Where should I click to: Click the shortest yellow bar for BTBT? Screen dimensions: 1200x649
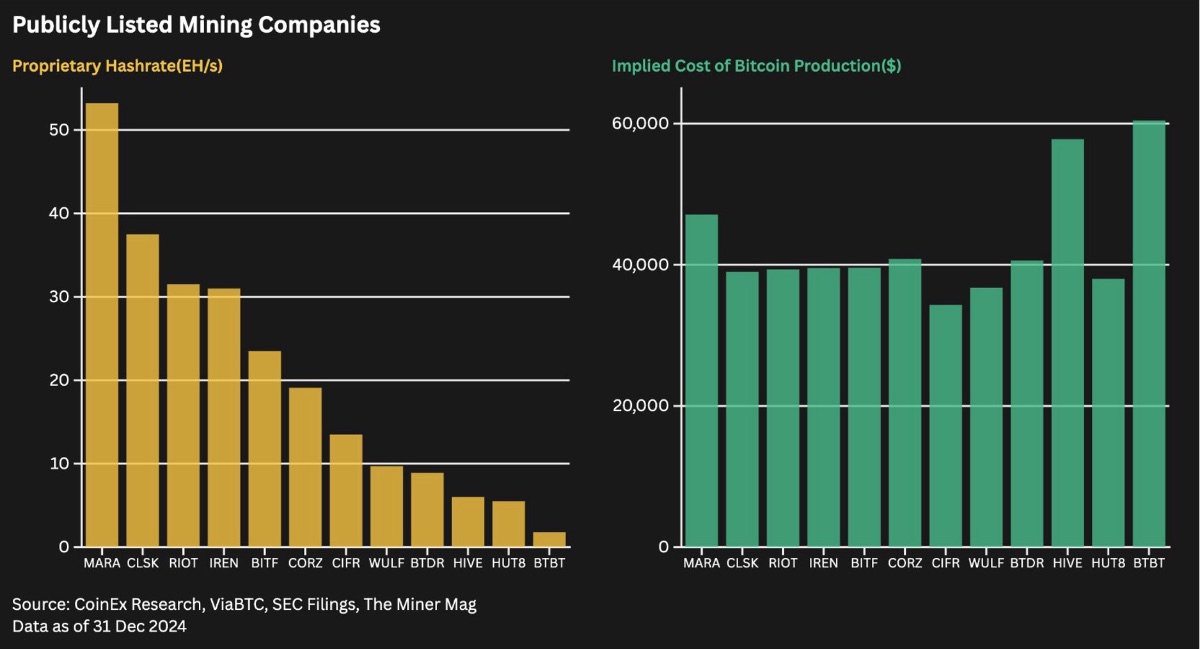pyautogui.click(x=549, y=540)
